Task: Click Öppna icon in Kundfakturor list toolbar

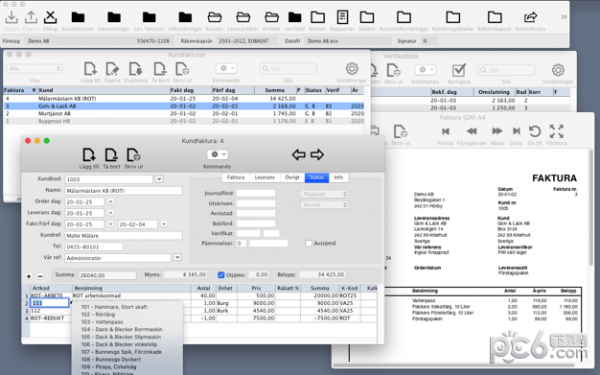Action: tap(112, 69)
